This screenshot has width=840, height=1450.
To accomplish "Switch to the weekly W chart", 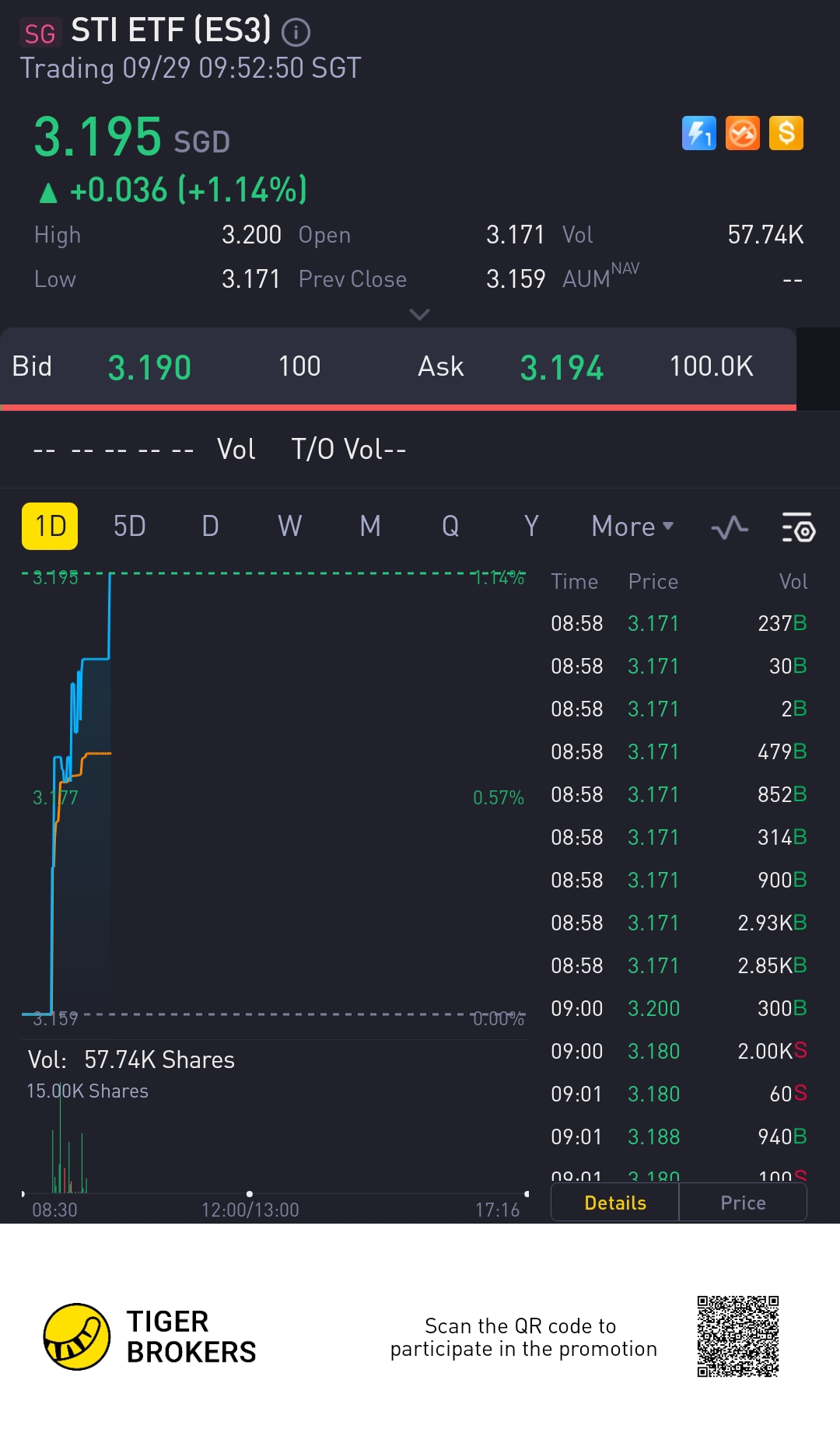I will [x=290, y=527].
